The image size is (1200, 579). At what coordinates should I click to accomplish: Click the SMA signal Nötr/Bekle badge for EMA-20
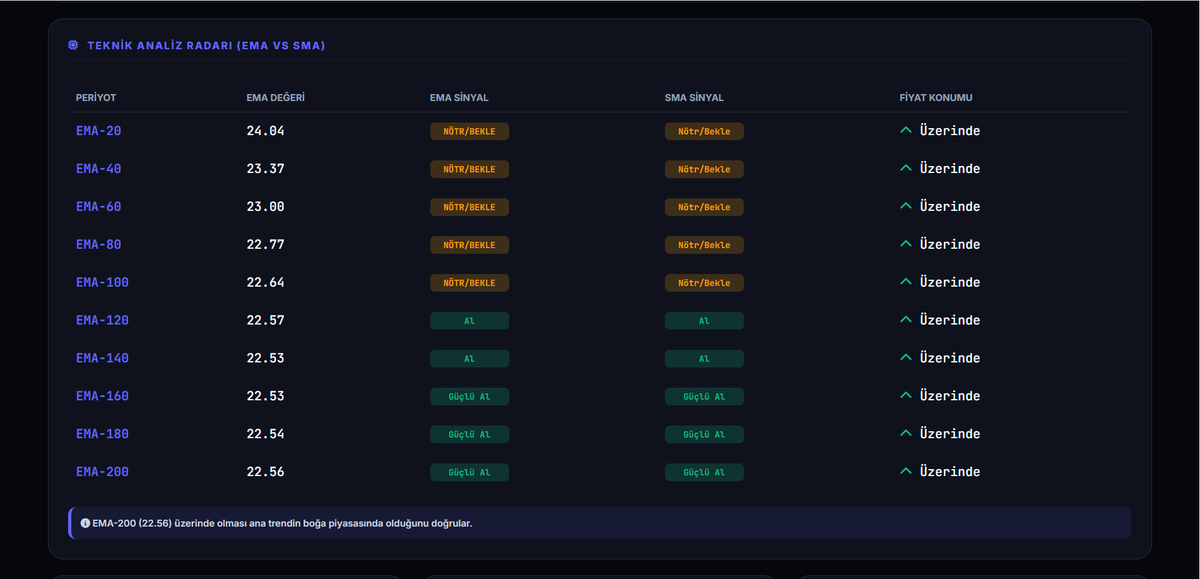pos(704,131)
